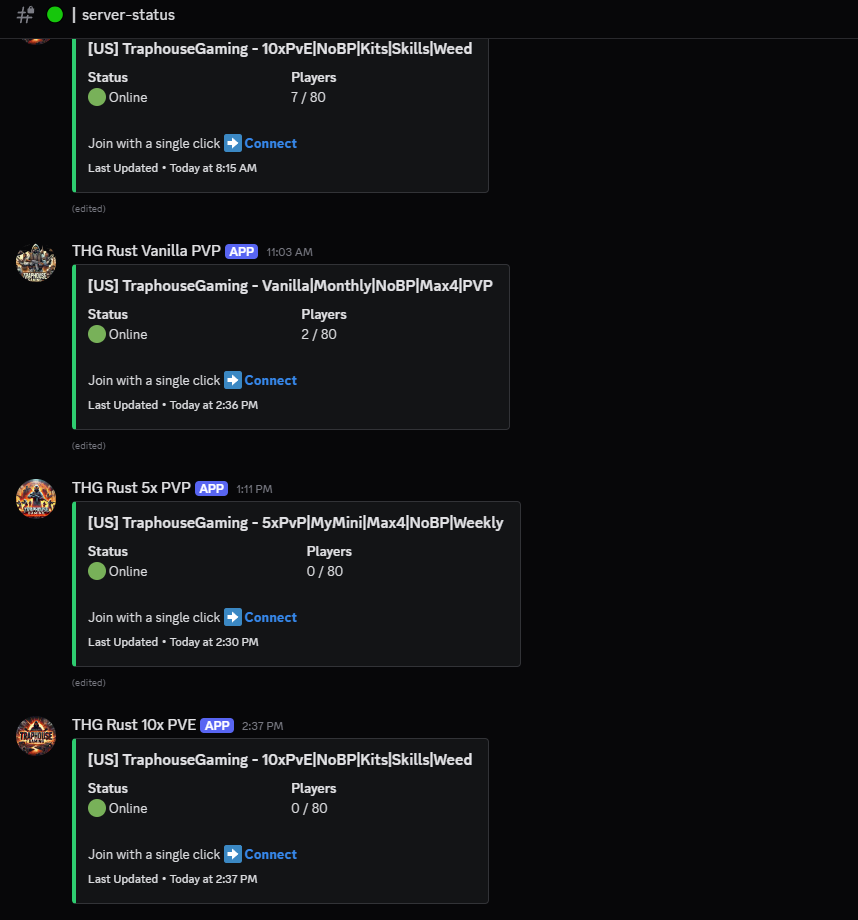Click the green Online status indicator in Vanilla embed
The height and width of the screenshot is (920, 858).
tap(95, 334)
